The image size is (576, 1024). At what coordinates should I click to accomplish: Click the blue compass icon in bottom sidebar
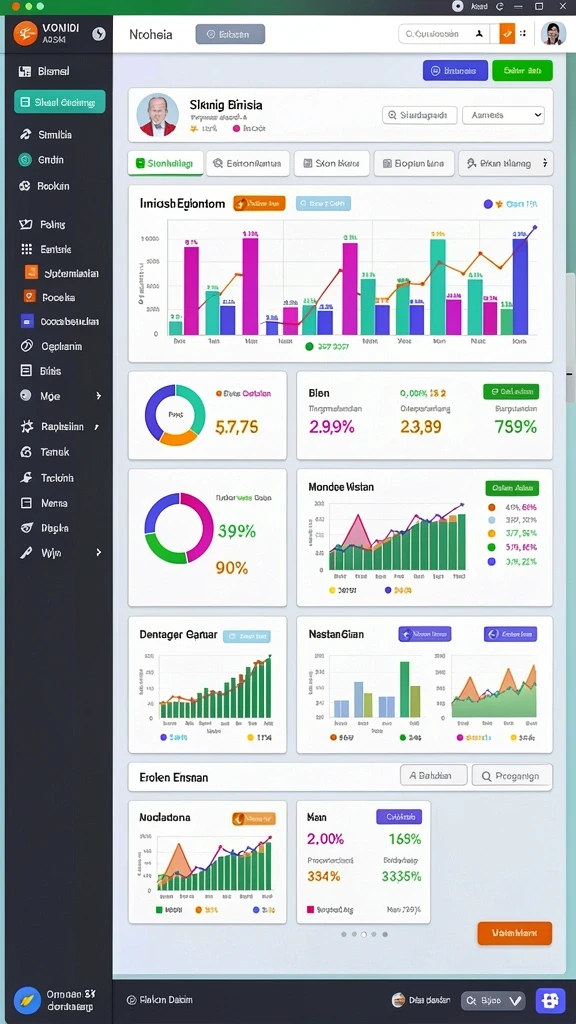(27, 1000)
